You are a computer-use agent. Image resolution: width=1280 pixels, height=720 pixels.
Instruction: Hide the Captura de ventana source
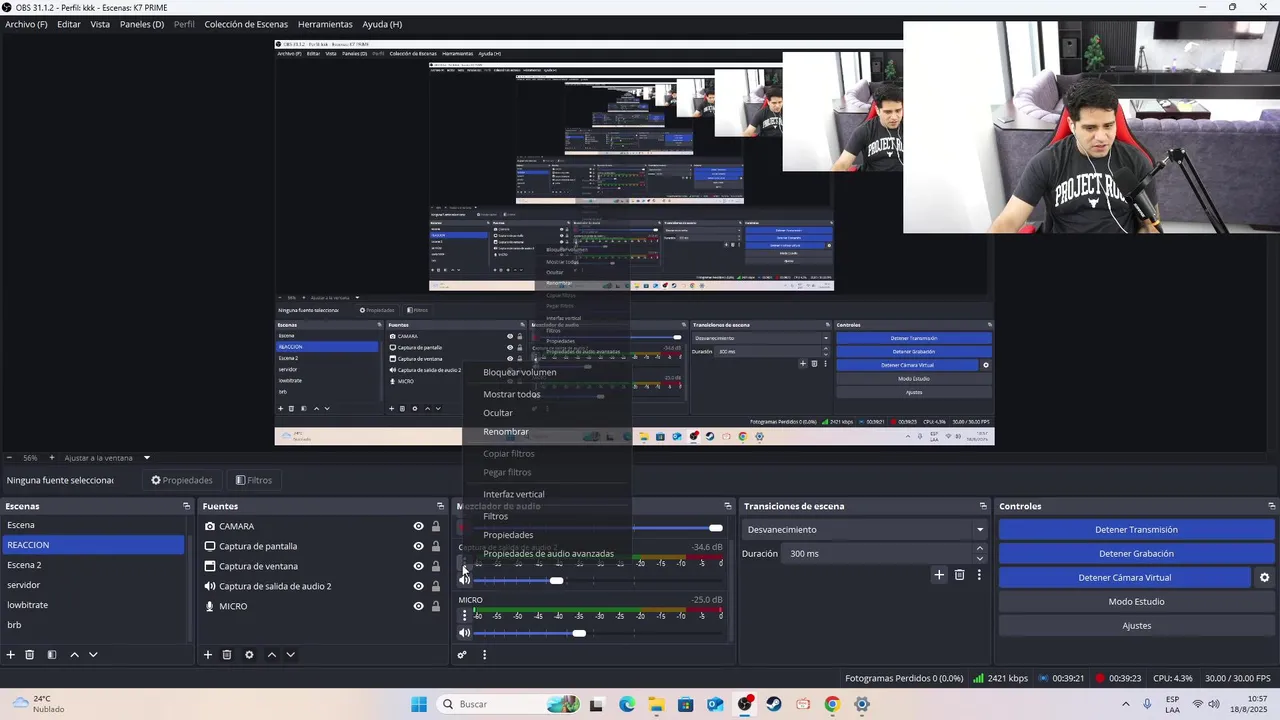419,566
